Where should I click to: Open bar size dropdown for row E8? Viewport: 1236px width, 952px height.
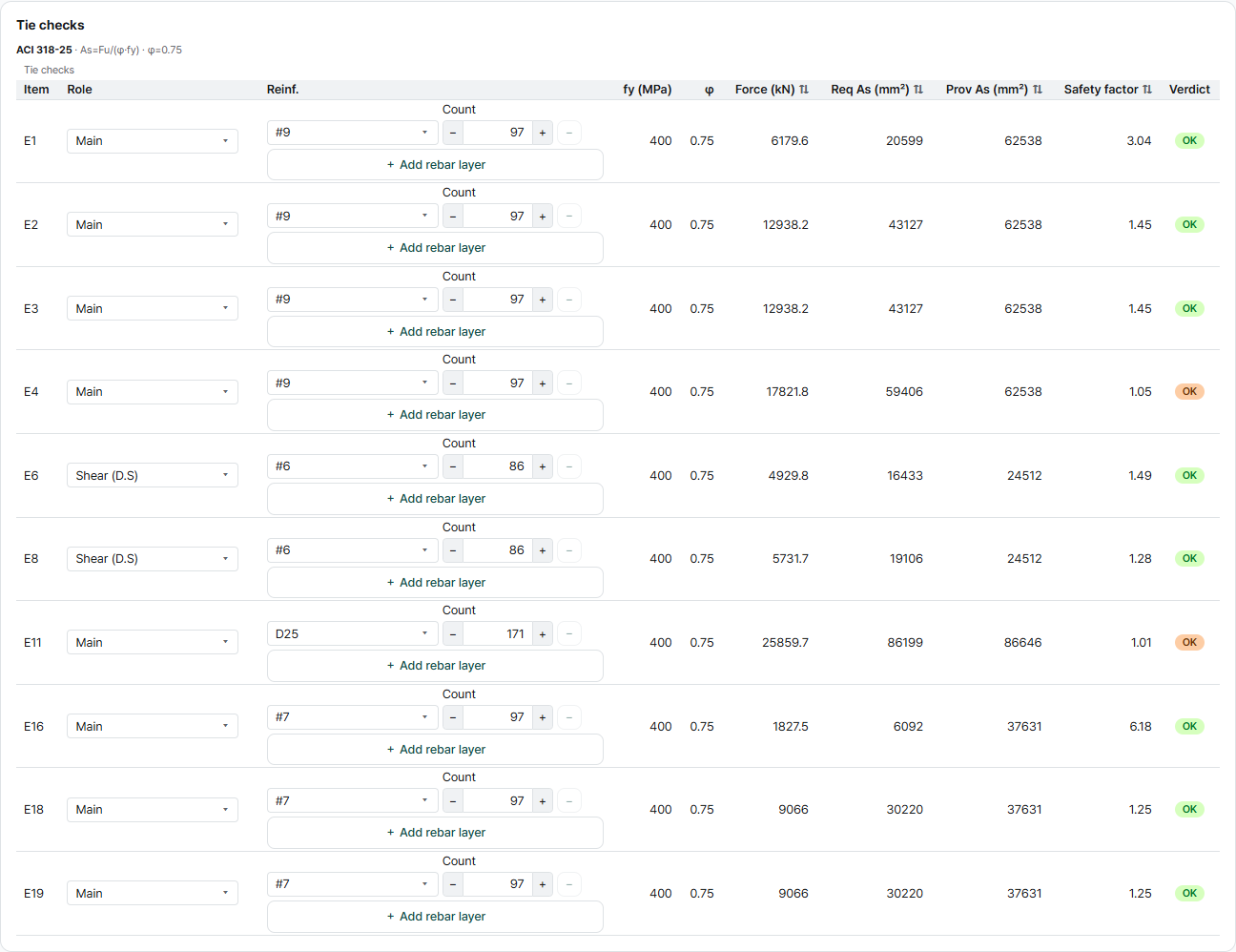point(353,550)
